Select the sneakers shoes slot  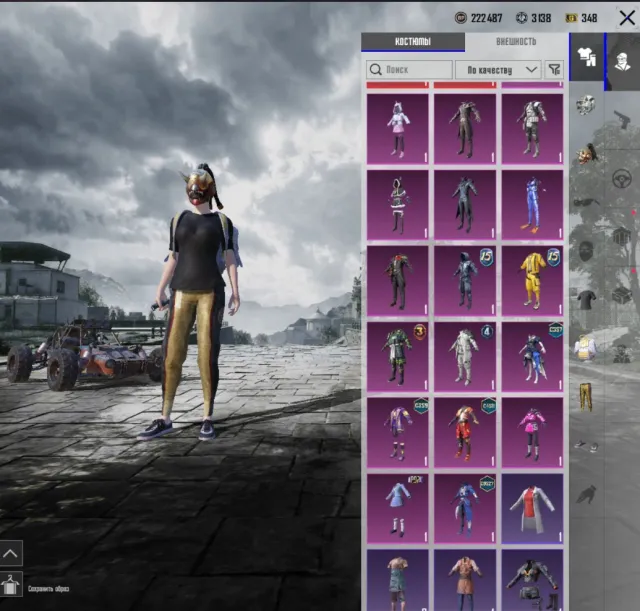pos(586,445)
